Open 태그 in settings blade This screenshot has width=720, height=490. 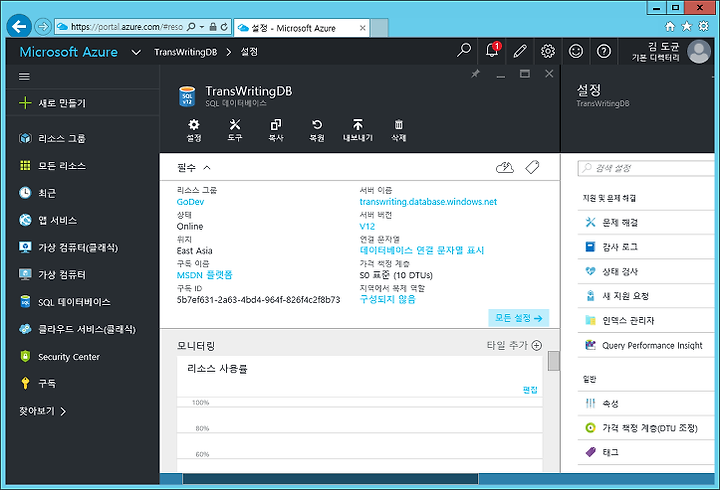pyautogui.click(x=646, y=452)
